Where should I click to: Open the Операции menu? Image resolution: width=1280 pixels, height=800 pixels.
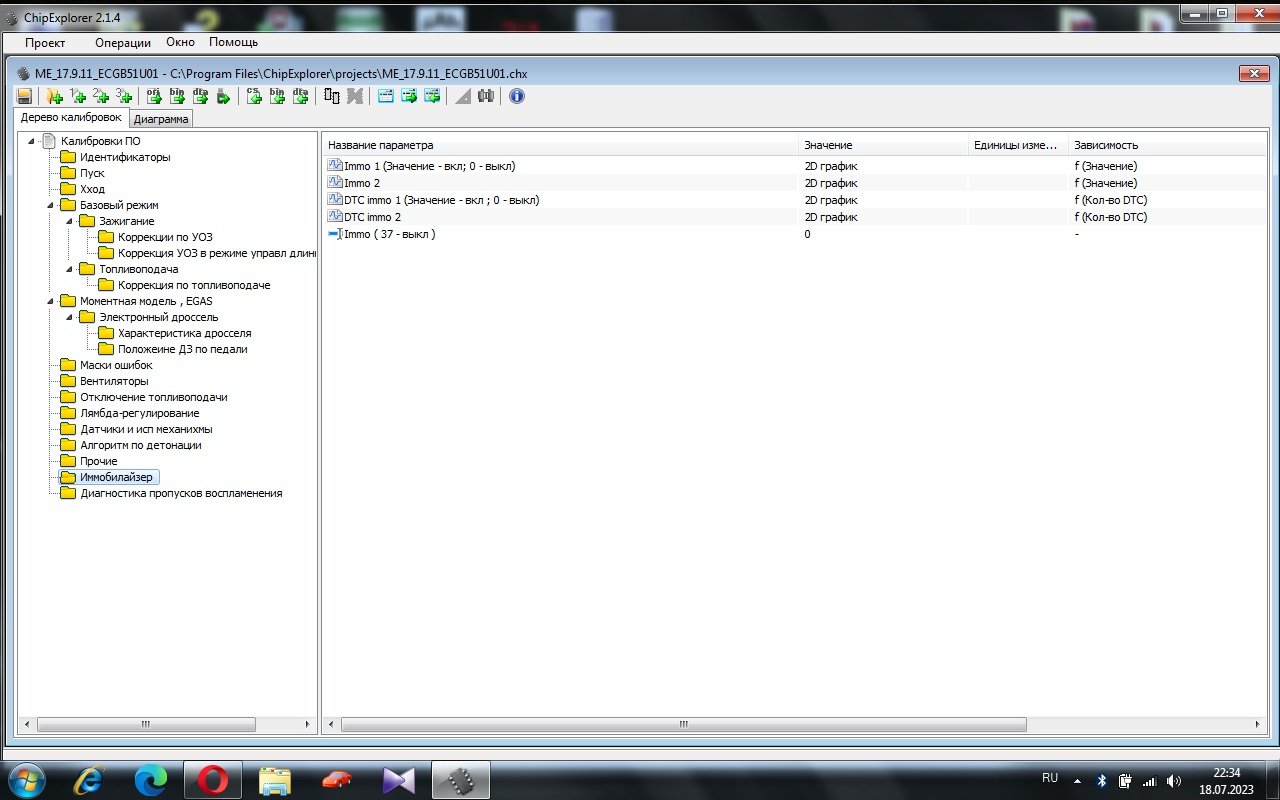tap(122, 42)
